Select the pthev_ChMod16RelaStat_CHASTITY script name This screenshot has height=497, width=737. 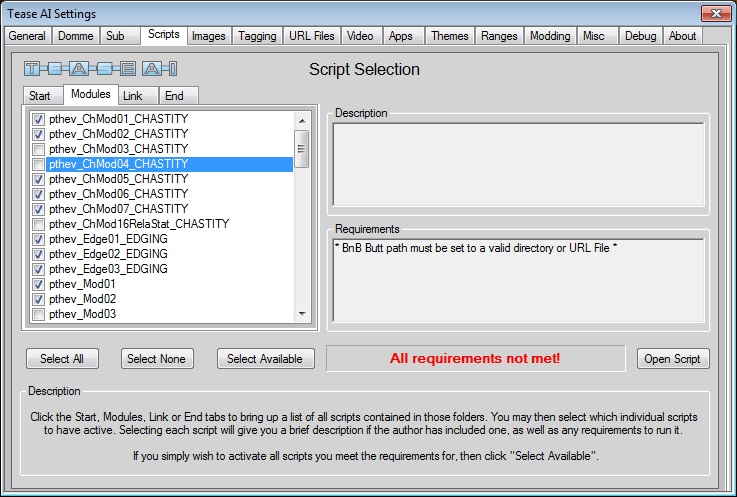pyautogui.click(x=139, y=224)
